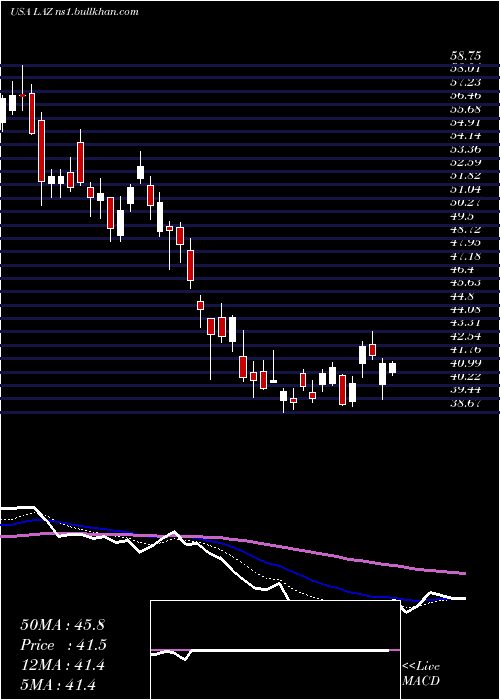The height and width of the screenshot is (700, 500).
Task: Click the 45.63 price axis label
Action: (465, 283)
